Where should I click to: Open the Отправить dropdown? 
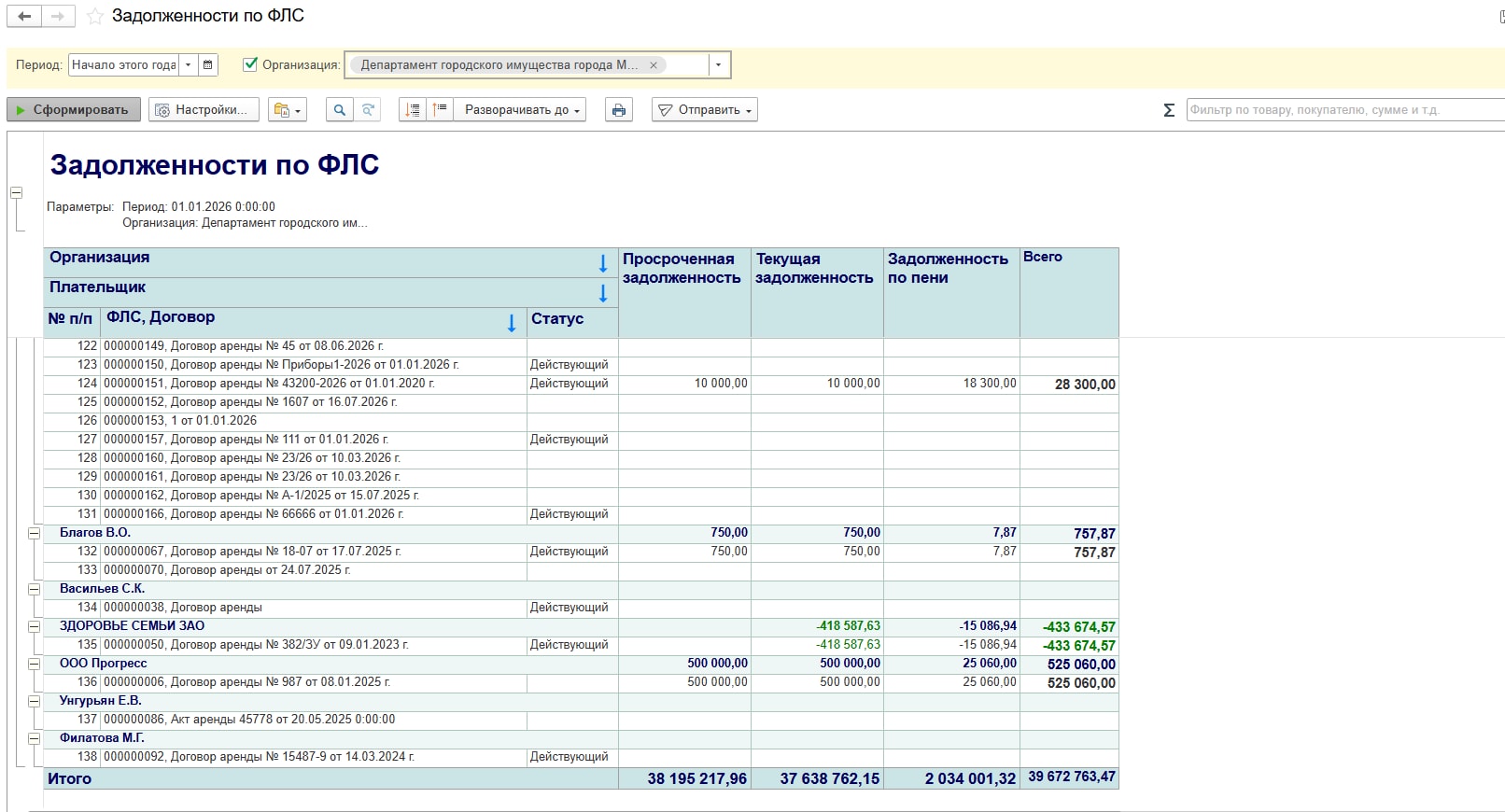pos(705,110)
